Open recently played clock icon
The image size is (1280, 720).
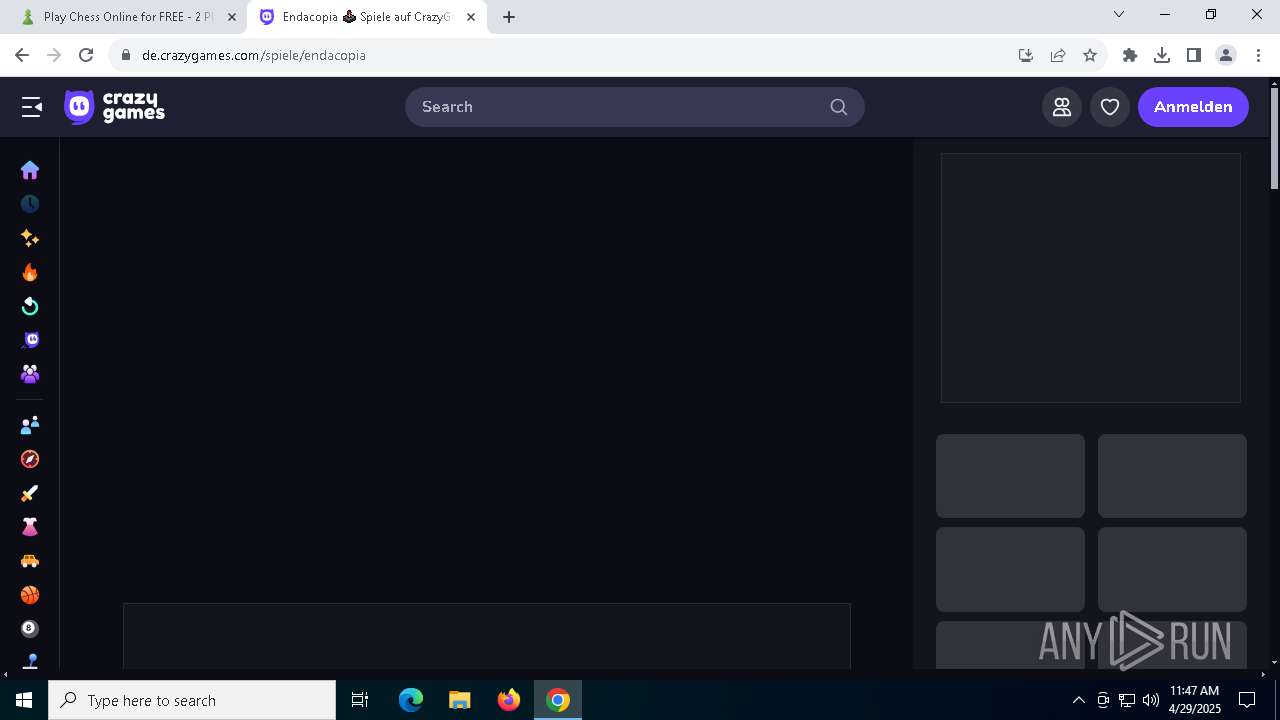(x=30, y=204)
